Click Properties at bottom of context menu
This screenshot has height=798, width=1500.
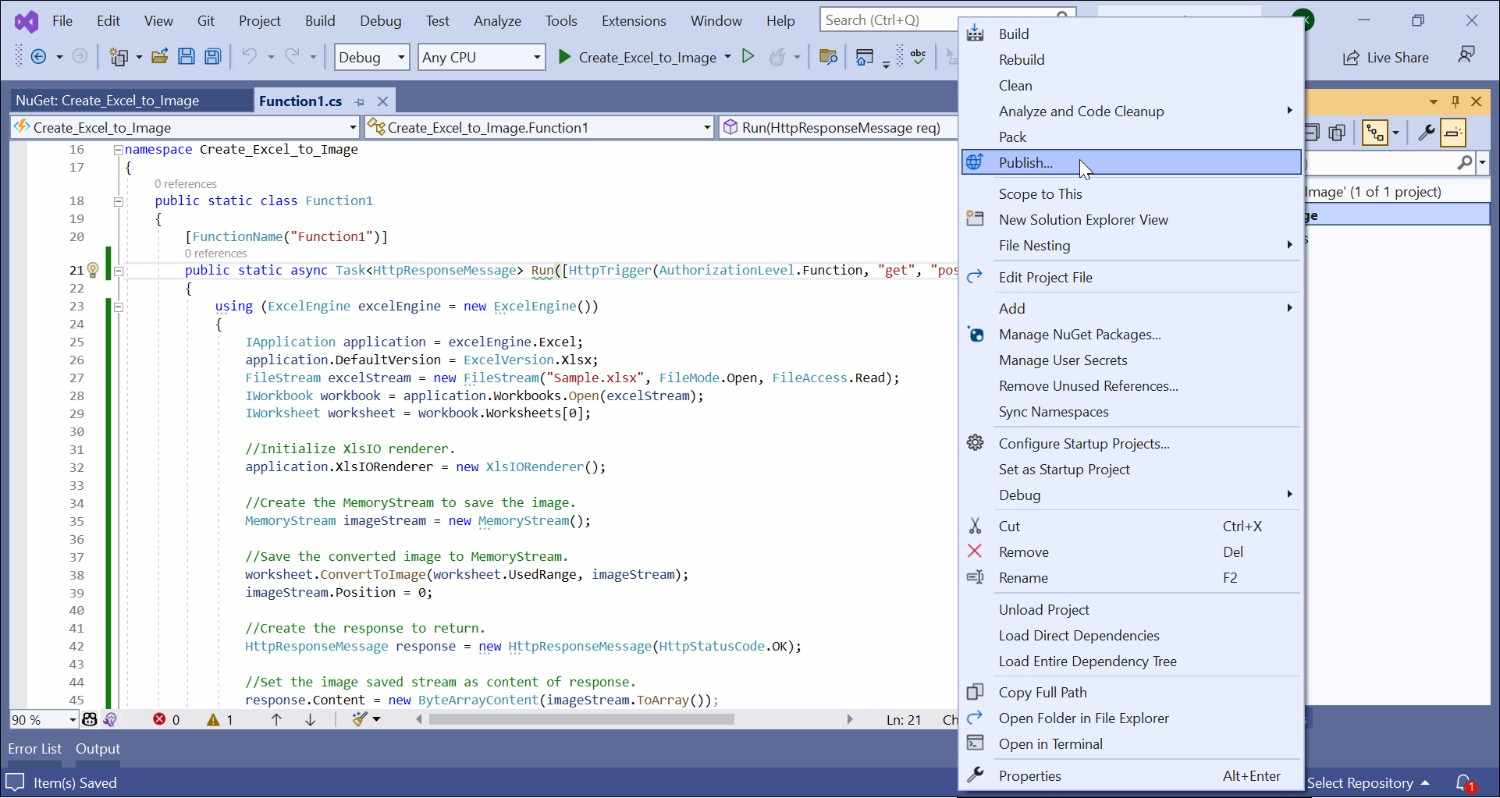pyautogui.click(x=1131, y=775)
